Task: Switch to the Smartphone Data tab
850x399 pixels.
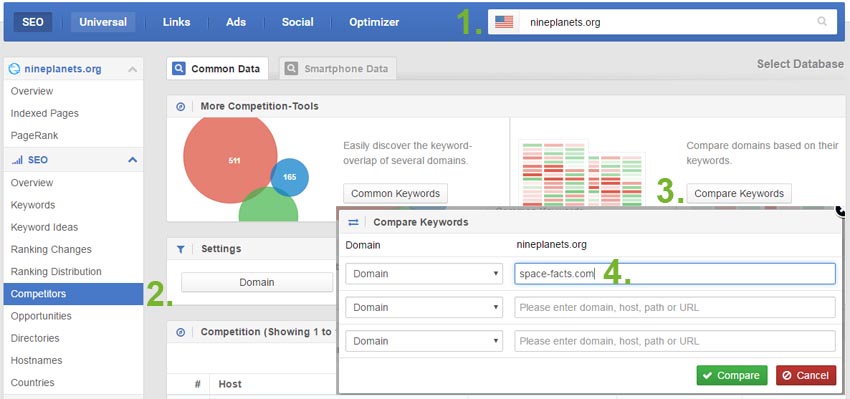Action: tap(337, 69)
